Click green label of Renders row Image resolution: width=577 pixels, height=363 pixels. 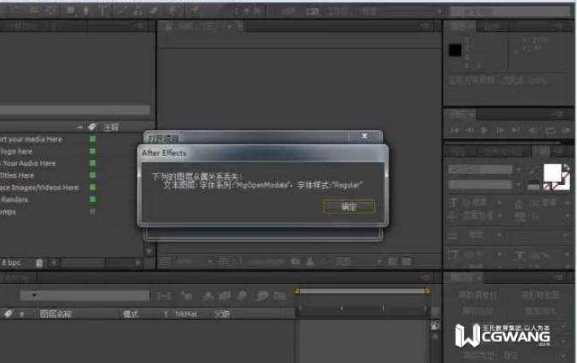point(92,199)
